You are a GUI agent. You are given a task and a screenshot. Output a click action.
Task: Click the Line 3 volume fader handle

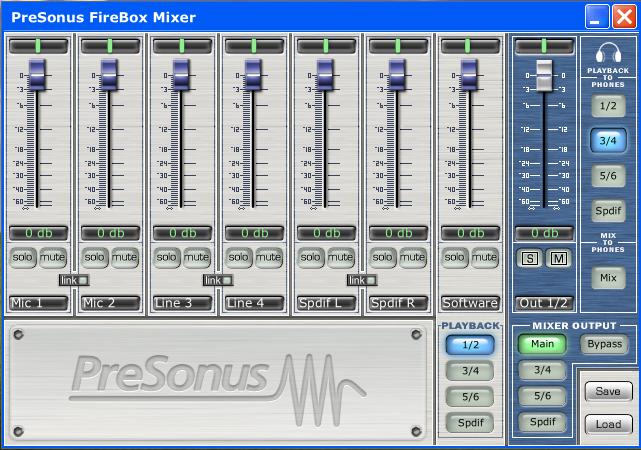click(181, 75)
